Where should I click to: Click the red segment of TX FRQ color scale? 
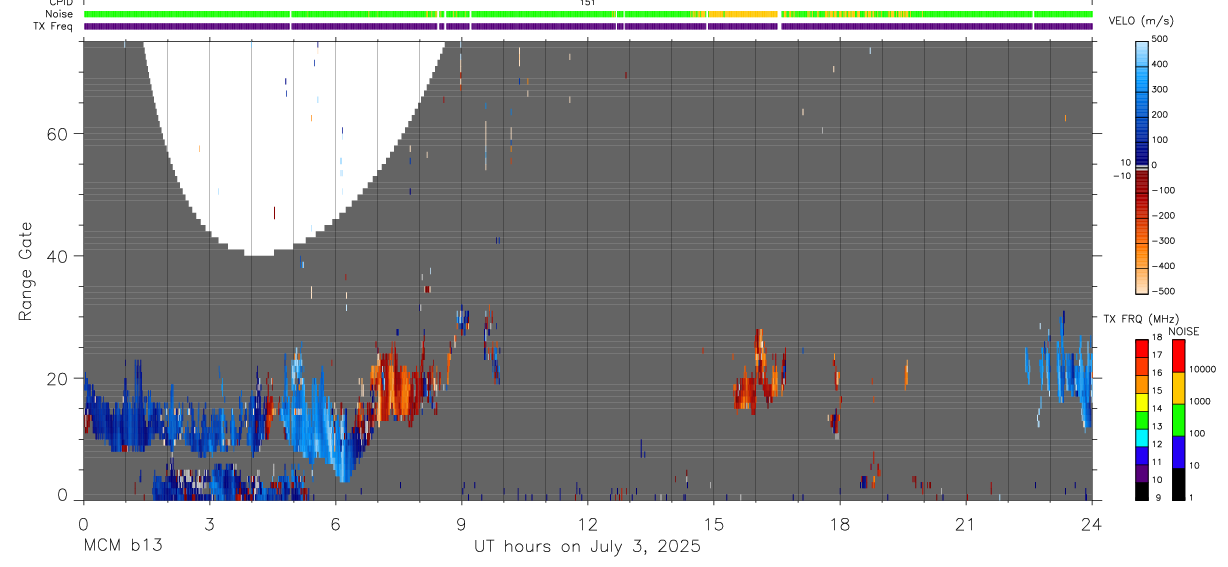coord(1142,347)
